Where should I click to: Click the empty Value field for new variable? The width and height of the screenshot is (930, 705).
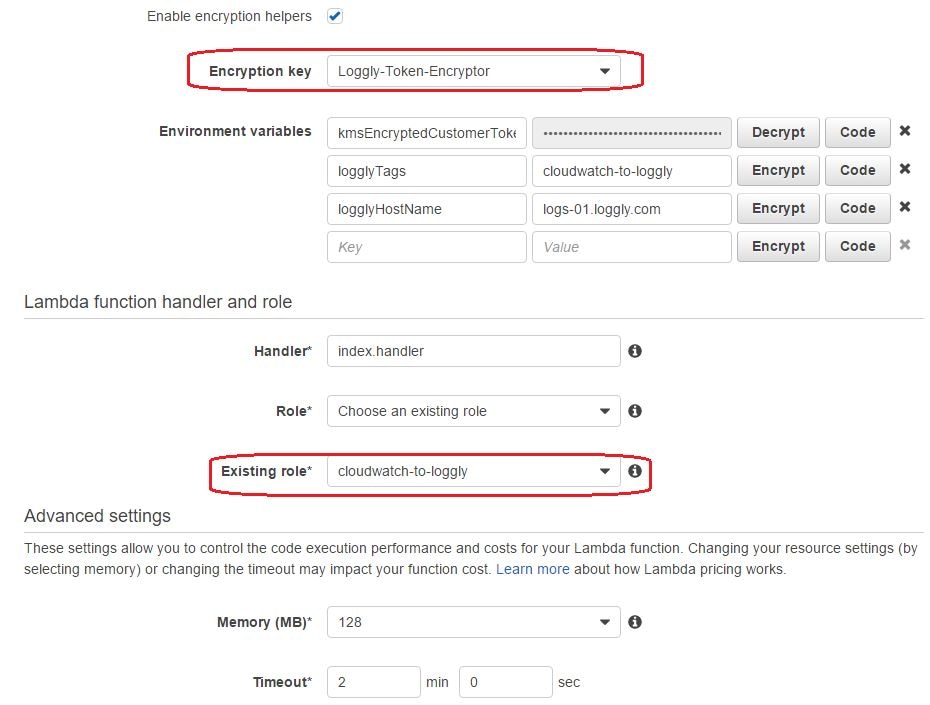tap(631, 246)
